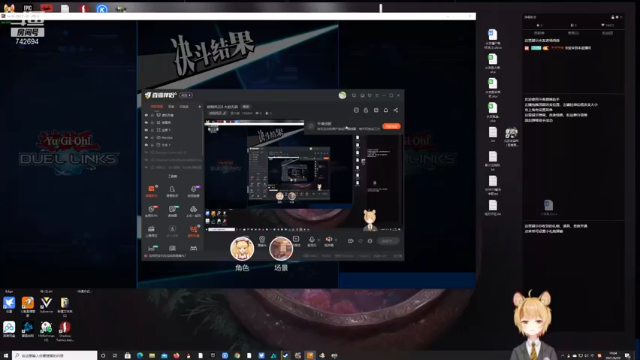Screen dimensions: 640x360
Task: Select the middle tab in chat panel
Action: pos(573,33)
